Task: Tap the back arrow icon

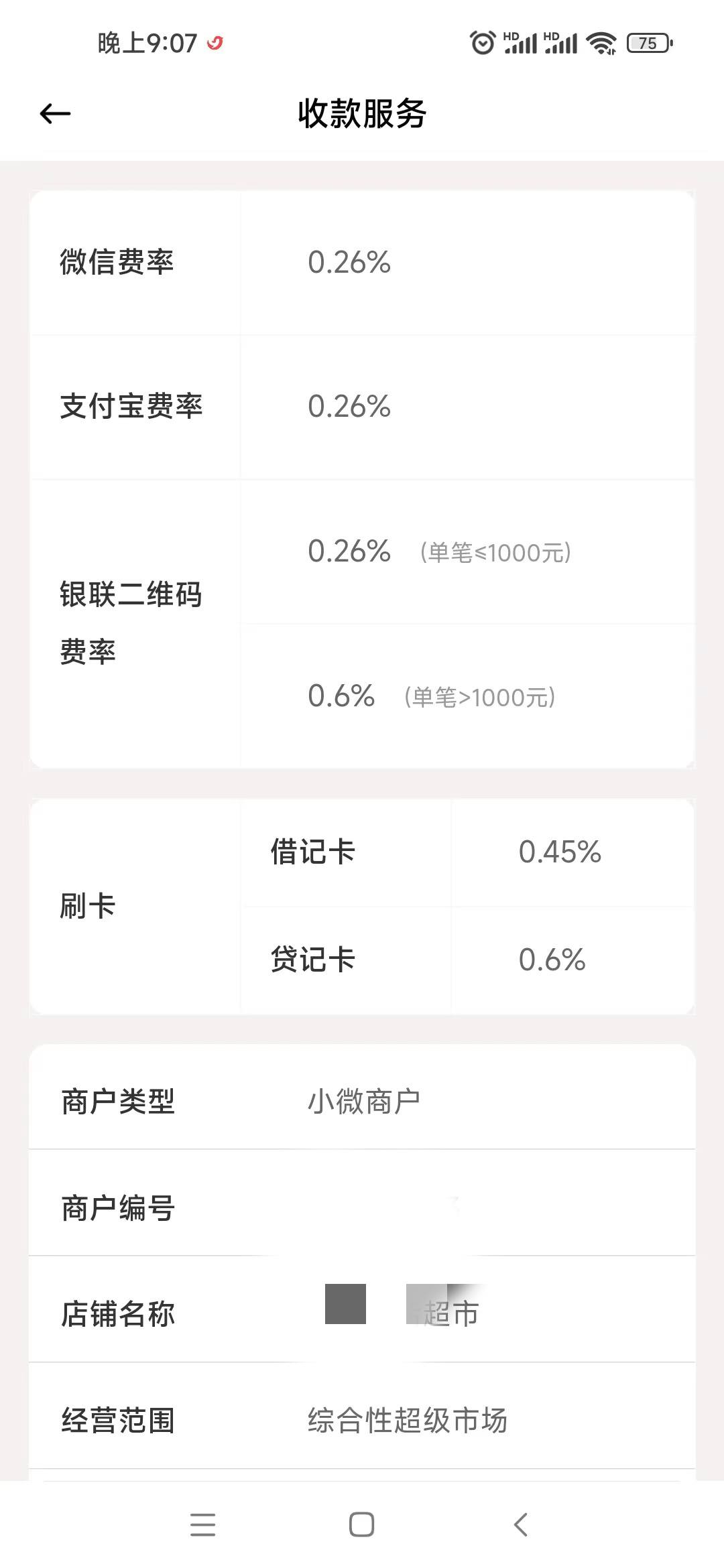Action: pos(55,114)
